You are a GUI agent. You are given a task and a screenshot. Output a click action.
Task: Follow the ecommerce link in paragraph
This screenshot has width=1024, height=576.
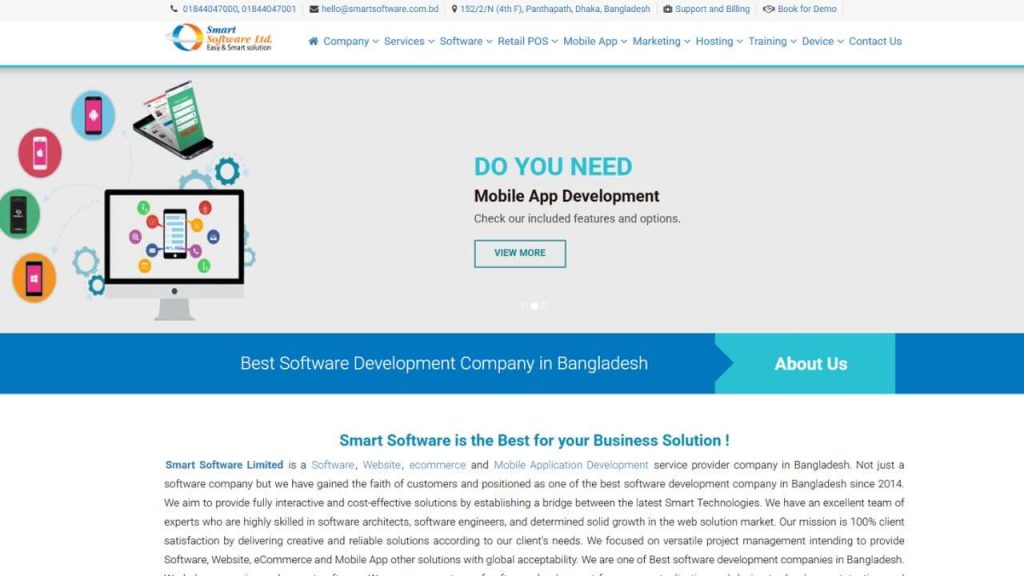438,465
